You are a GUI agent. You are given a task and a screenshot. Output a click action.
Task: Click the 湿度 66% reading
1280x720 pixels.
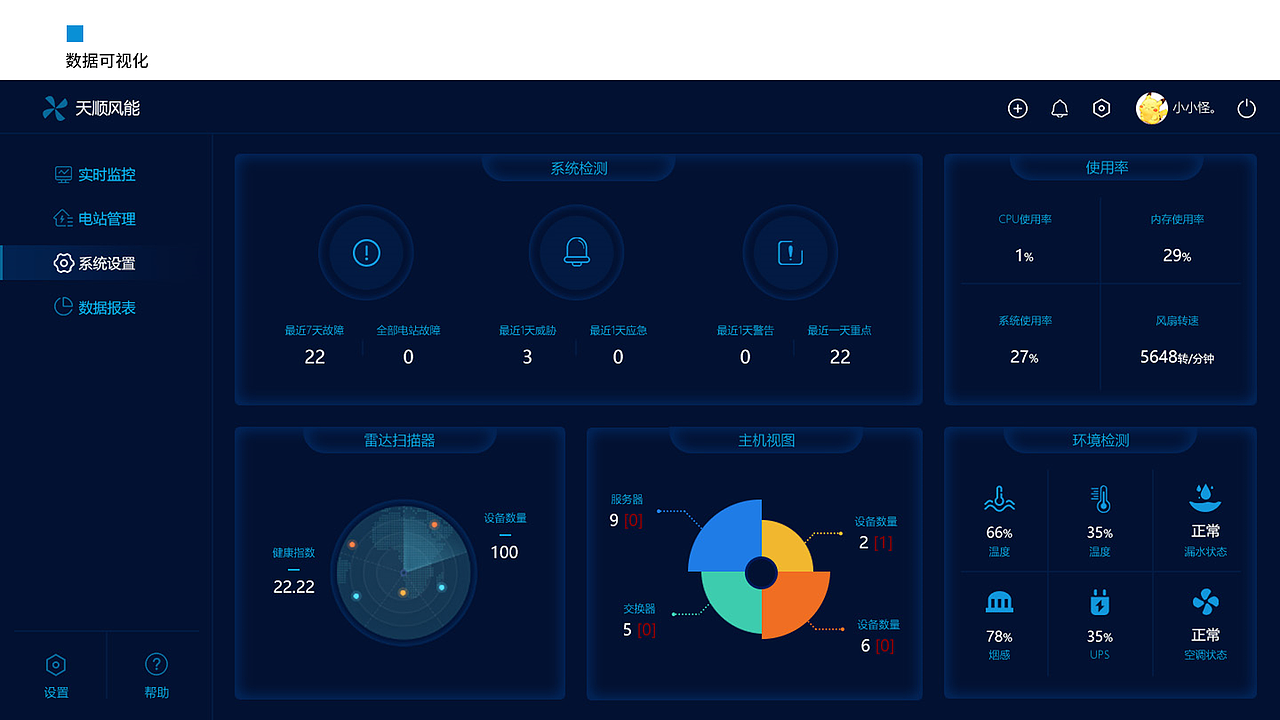[x=999, y=532]
